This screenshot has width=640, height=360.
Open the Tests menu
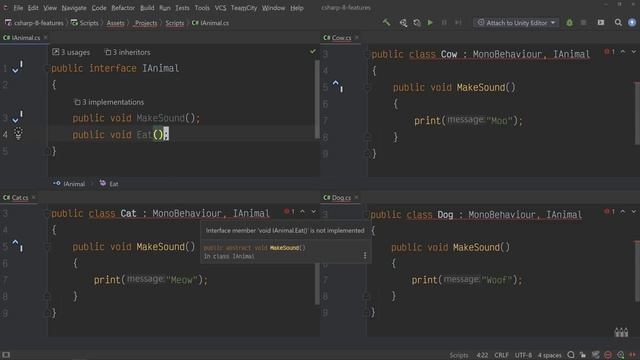pyautogui.click(x=182, y=8)
